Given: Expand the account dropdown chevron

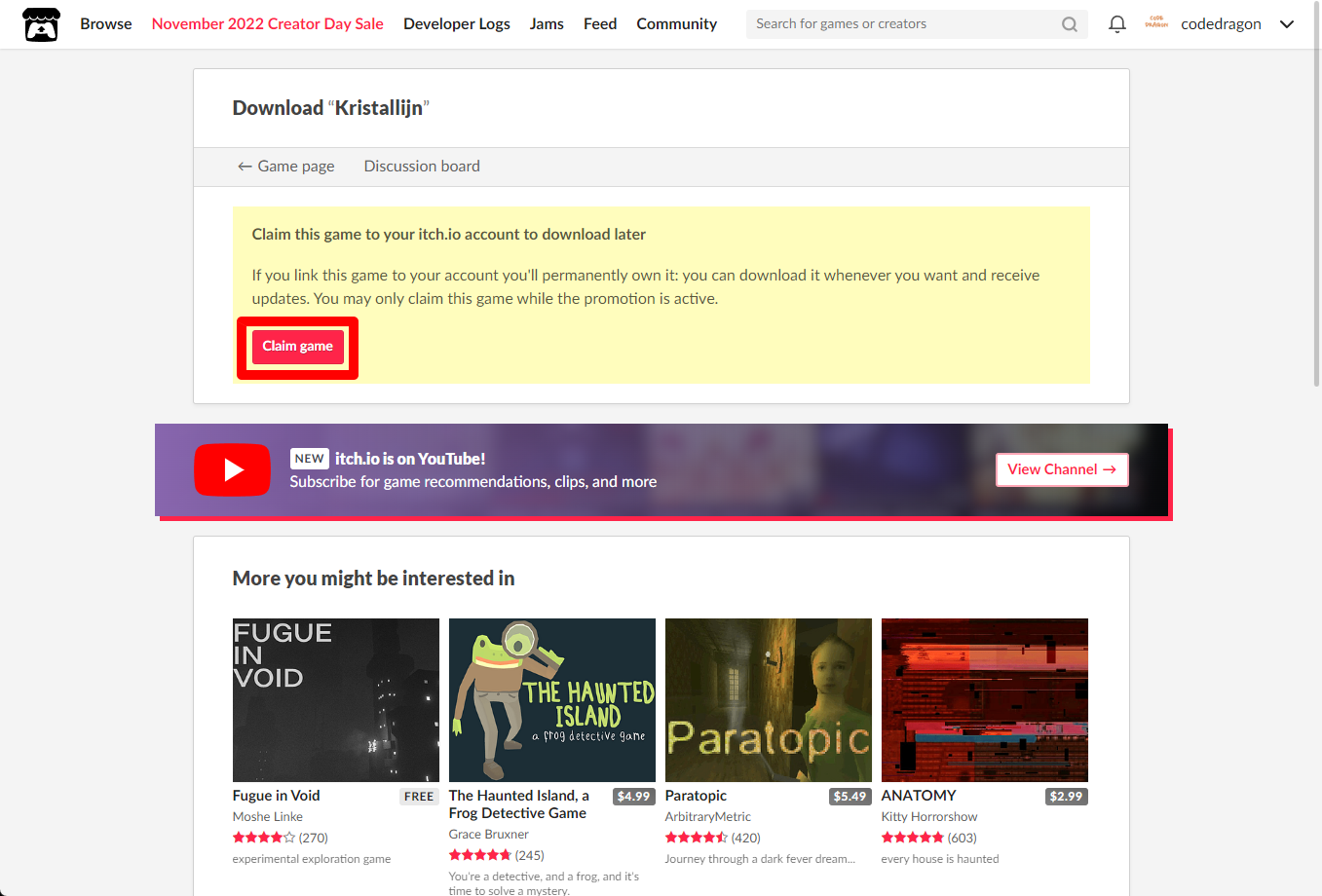Looking at the screenshot, I should (1287, 24).
